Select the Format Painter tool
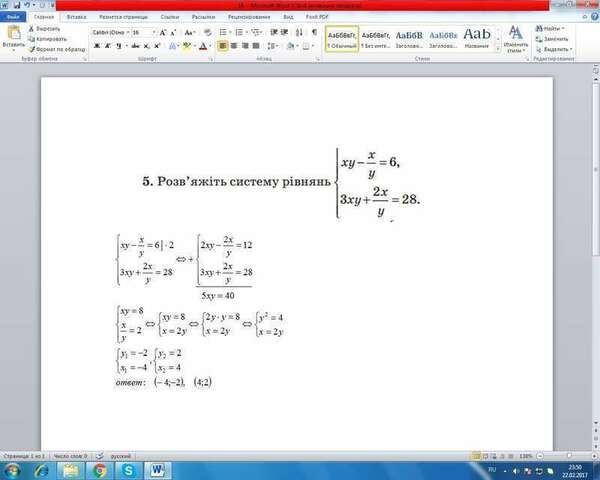The height and width of the screenshot is (480, 600). tap(57, 49)
